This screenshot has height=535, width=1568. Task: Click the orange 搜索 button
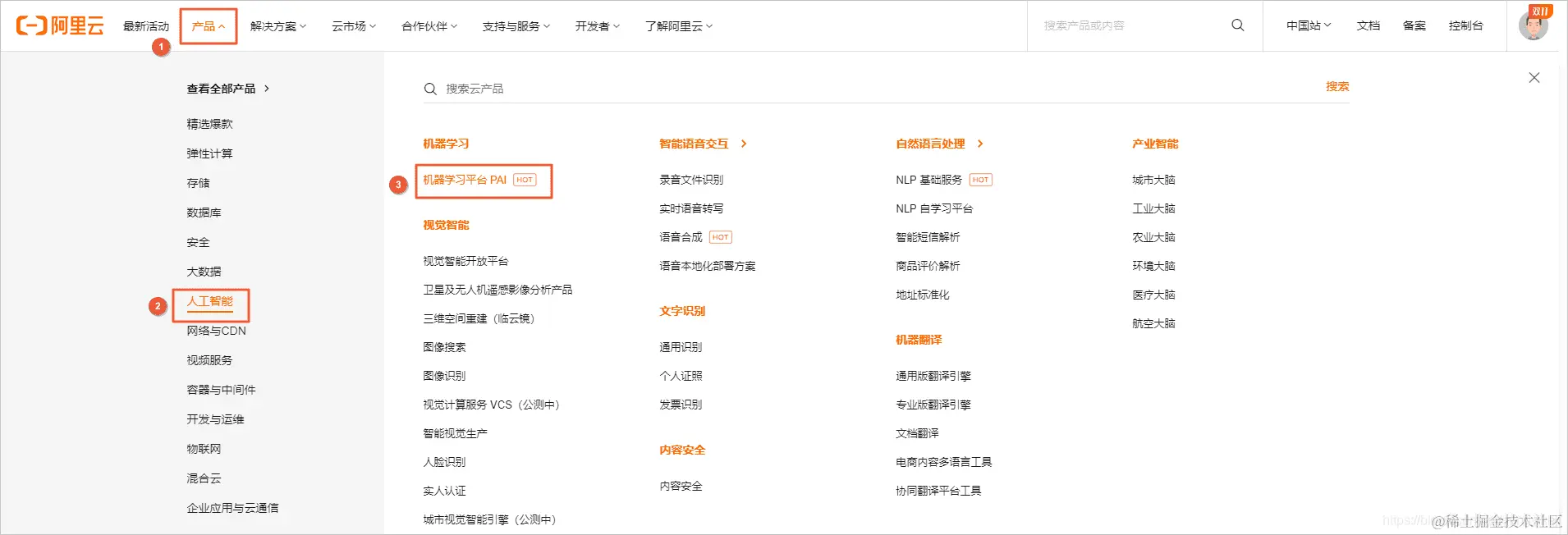[1337, 86]
